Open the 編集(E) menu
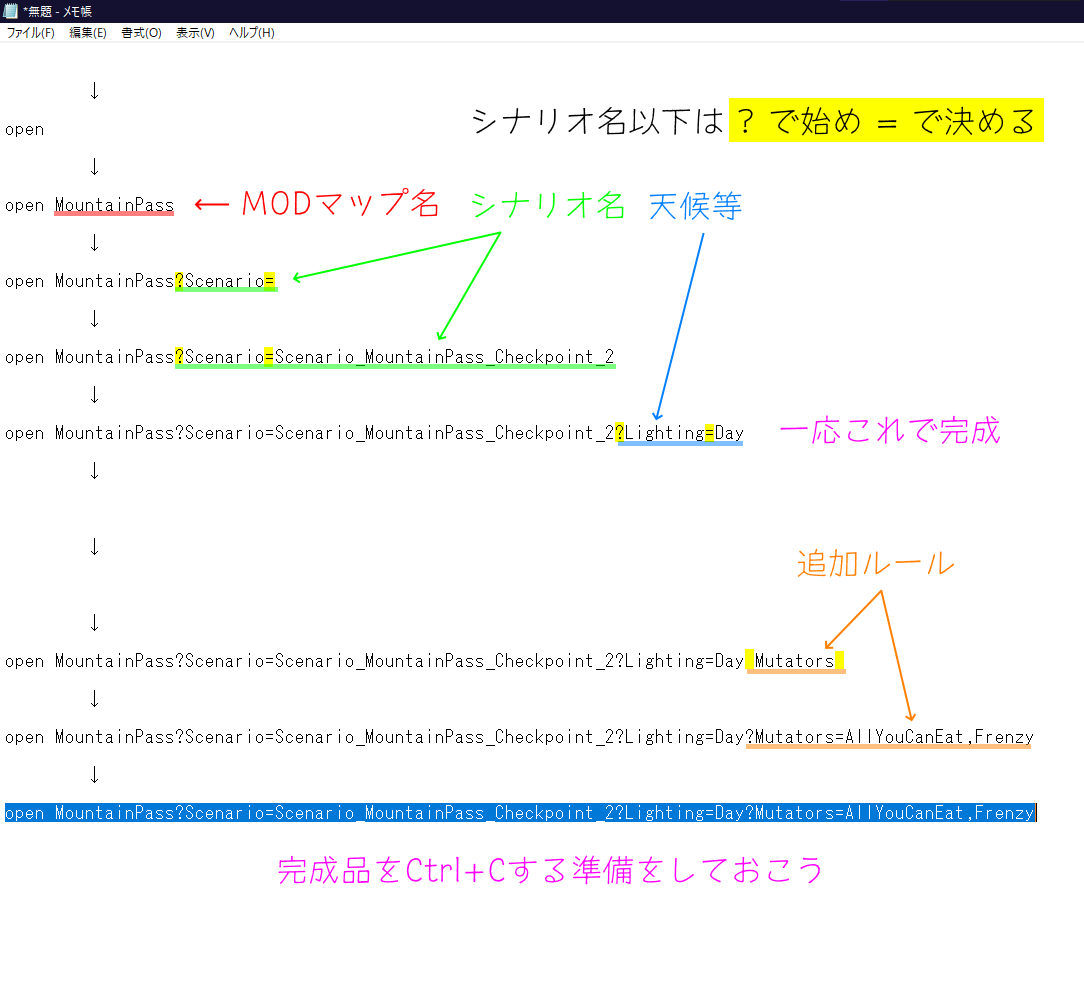The height and width of the screenshot is (1000, 1084). point(87,33)
